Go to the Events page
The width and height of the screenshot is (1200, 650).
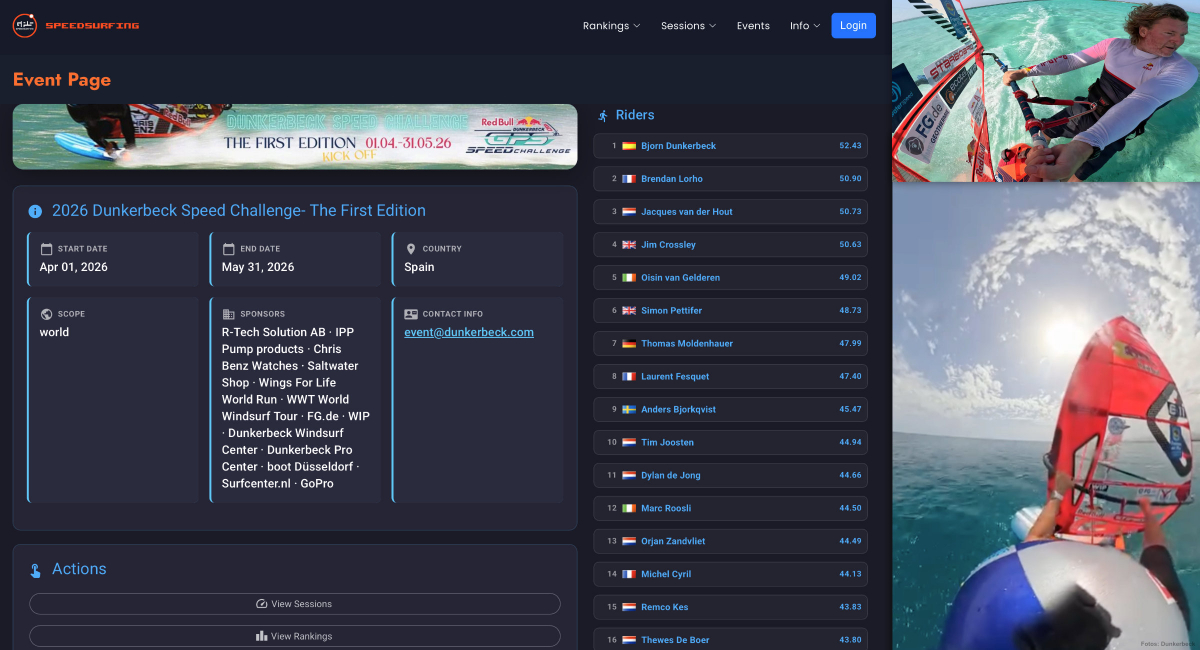pyautogui.click(x=753, y=26)
